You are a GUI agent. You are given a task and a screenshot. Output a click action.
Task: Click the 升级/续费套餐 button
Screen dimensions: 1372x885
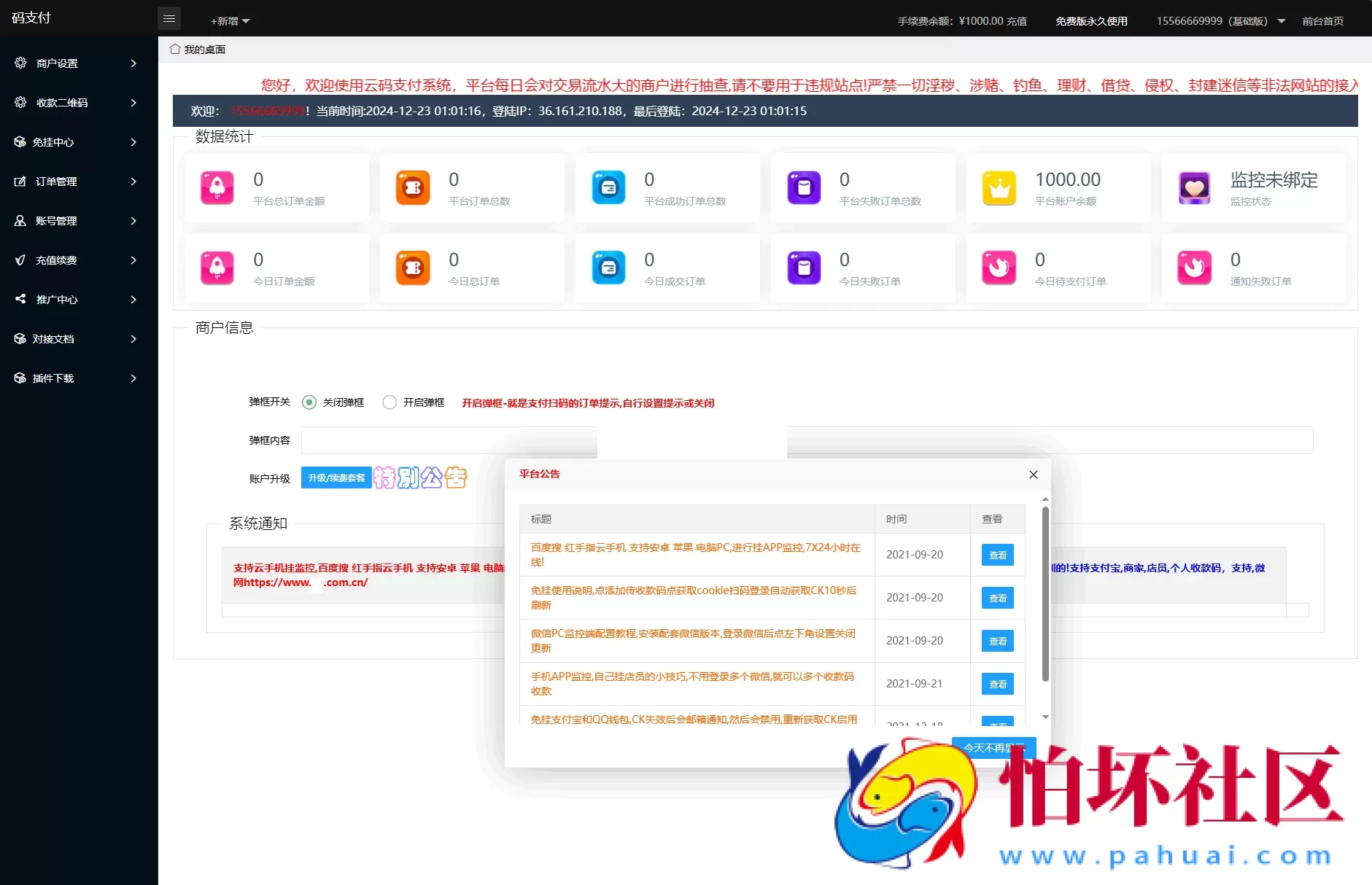tap(336, 478)
